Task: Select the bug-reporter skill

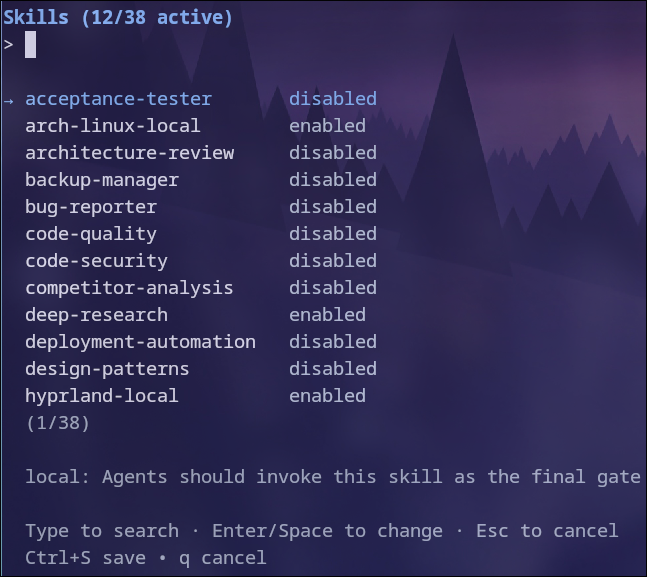Action: pyautogui.click(x=91, y=207)
